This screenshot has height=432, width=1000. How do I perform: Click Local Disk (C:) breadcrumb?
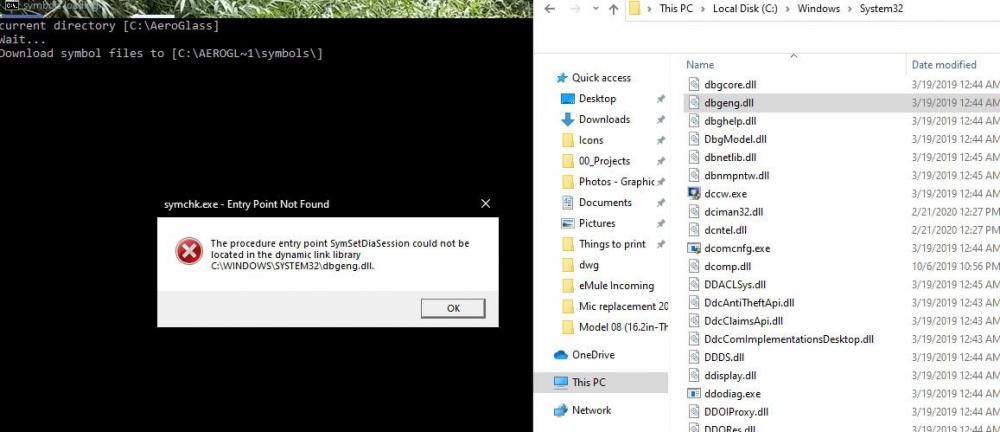tap(744, 9)
